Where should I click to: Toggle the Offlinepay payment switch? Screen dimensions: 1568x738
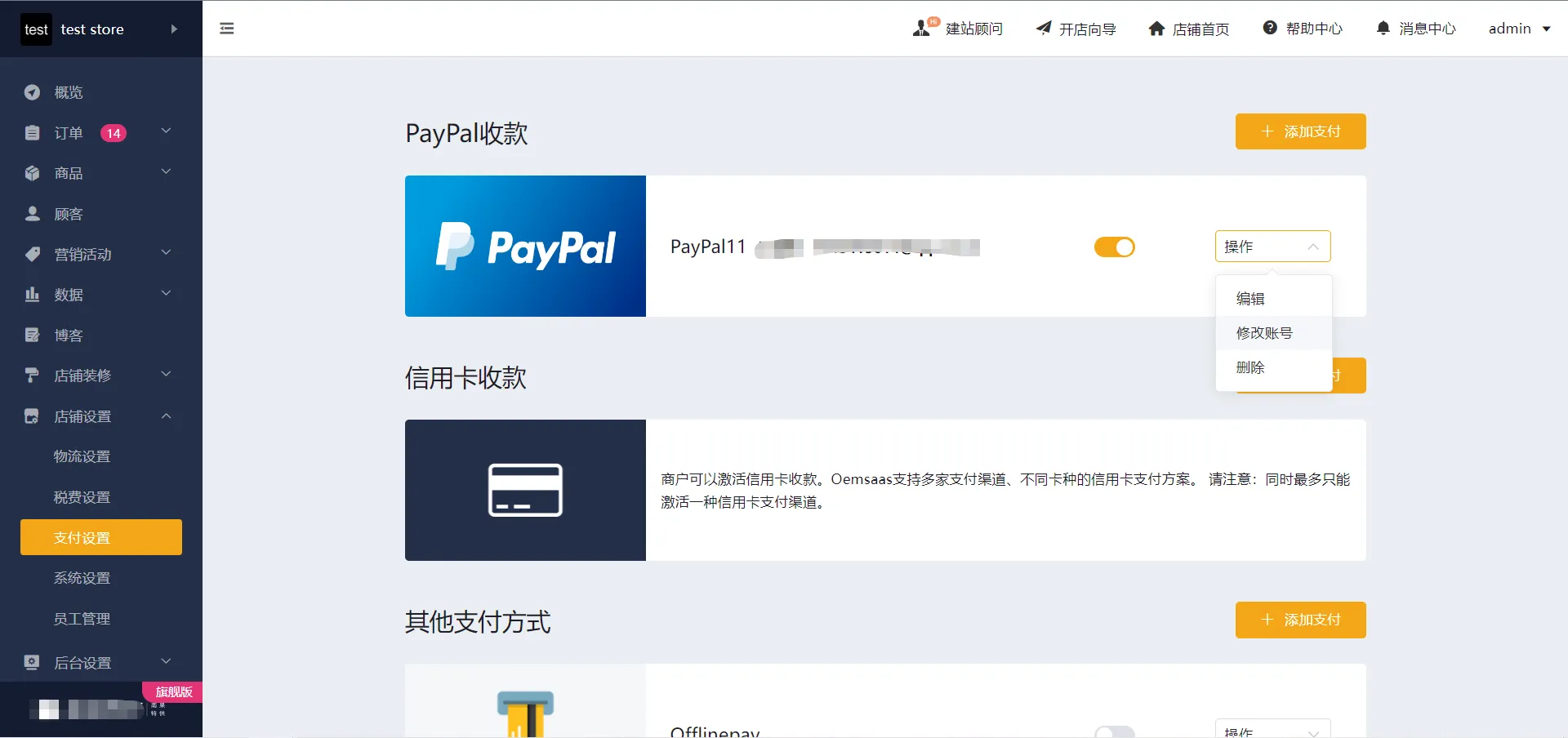1115,731
